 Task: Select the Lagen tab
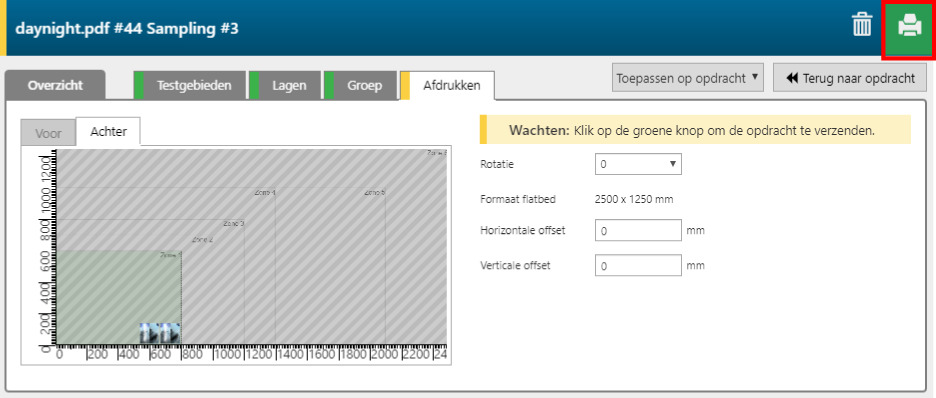pyautogui.click(x=285, y=85)
